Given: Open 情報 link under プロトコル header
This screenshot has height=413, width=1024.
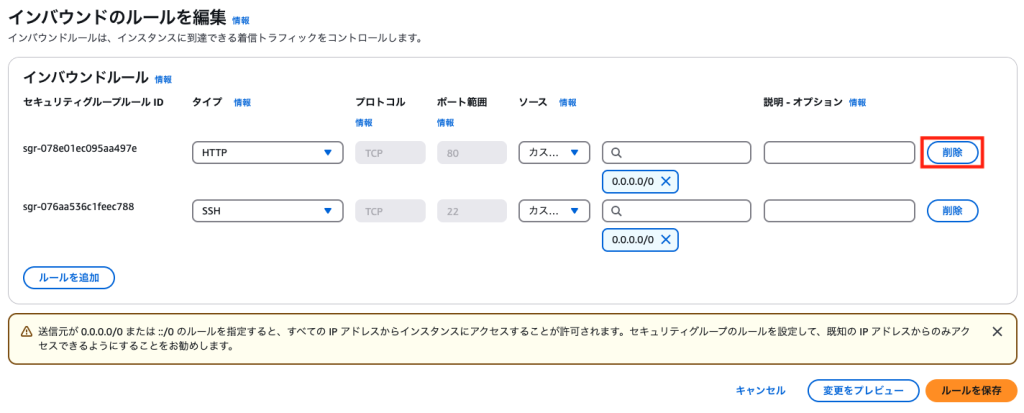Looking at the screenshot, I should 364,122.
